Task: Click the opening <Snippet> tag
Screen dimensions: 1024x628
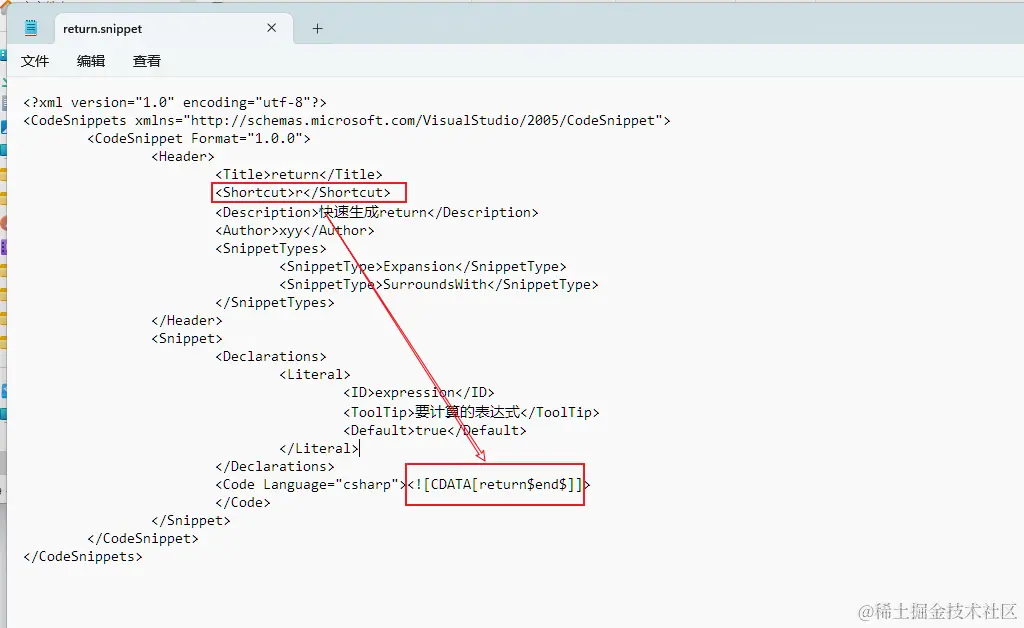Action: pyautogui.click(x=187, y=339)
